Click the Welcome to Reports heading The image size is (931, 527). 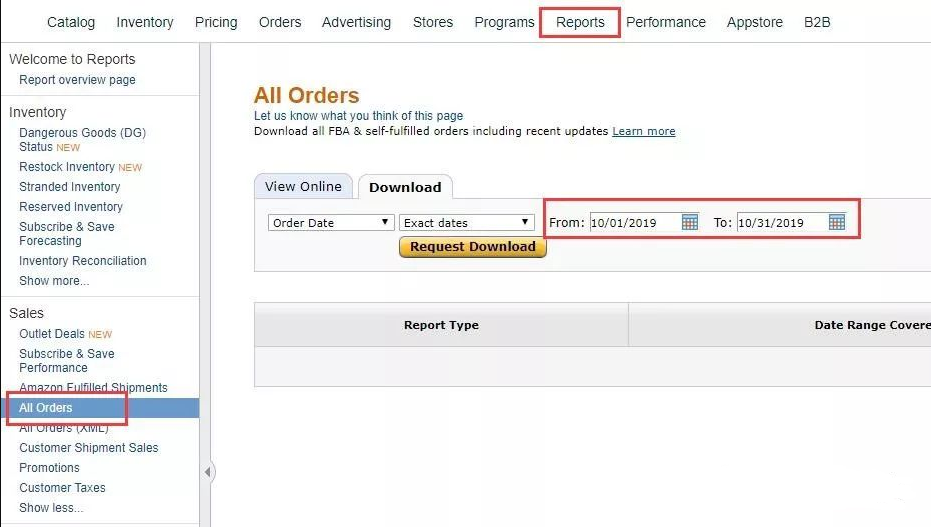tap(72, 59)
